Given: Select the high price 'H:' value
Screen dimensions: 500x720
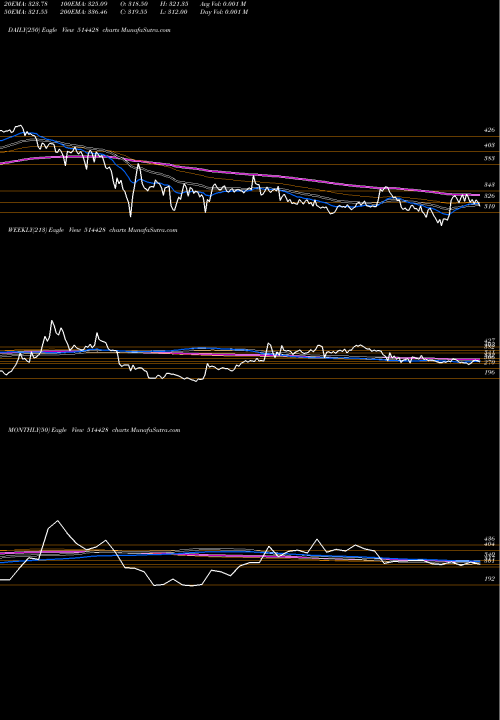Looking at the screenshot, I should [174, 4].
